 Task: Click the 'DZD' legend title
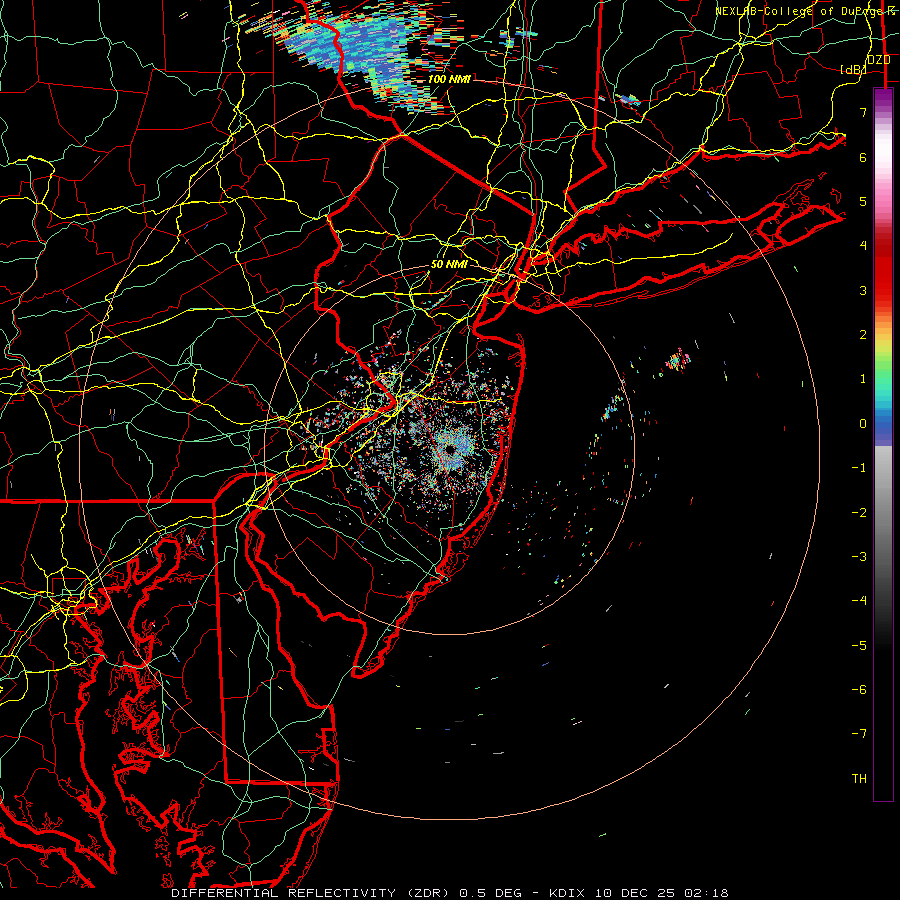(x=878, y=60)
